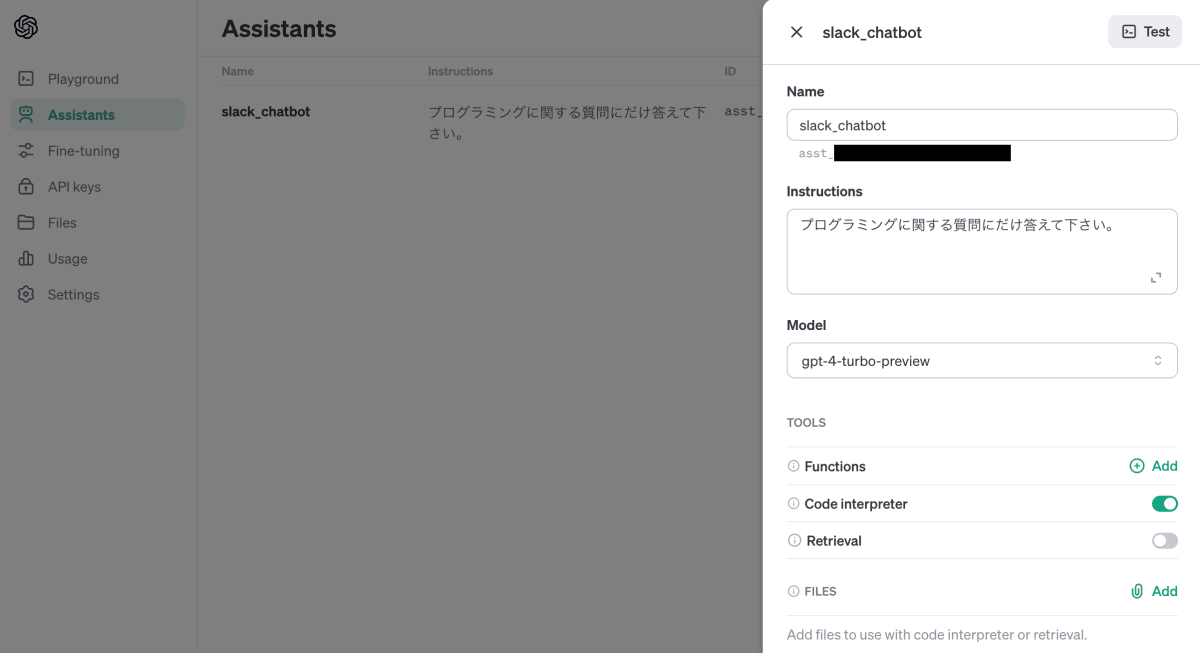Click the Test button

(x=1145, y=32)
